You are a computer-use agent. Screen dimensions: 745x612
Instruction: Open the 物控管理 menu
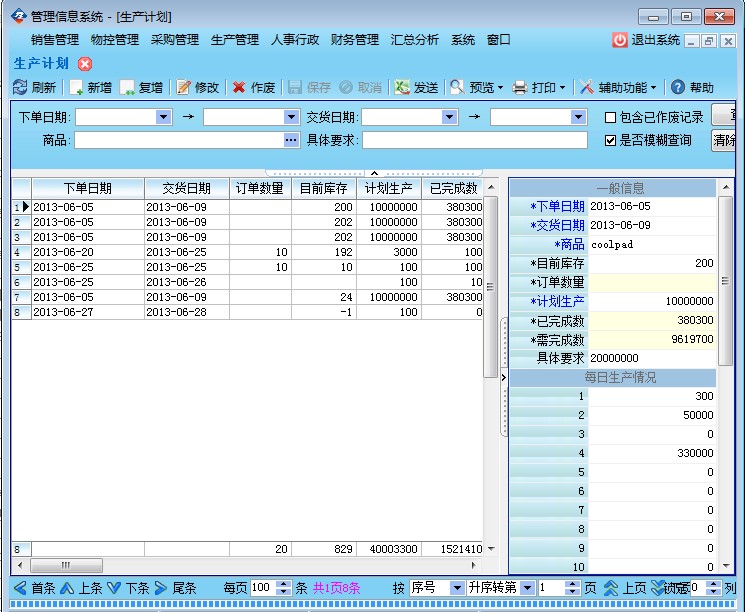tap(115, 40)
